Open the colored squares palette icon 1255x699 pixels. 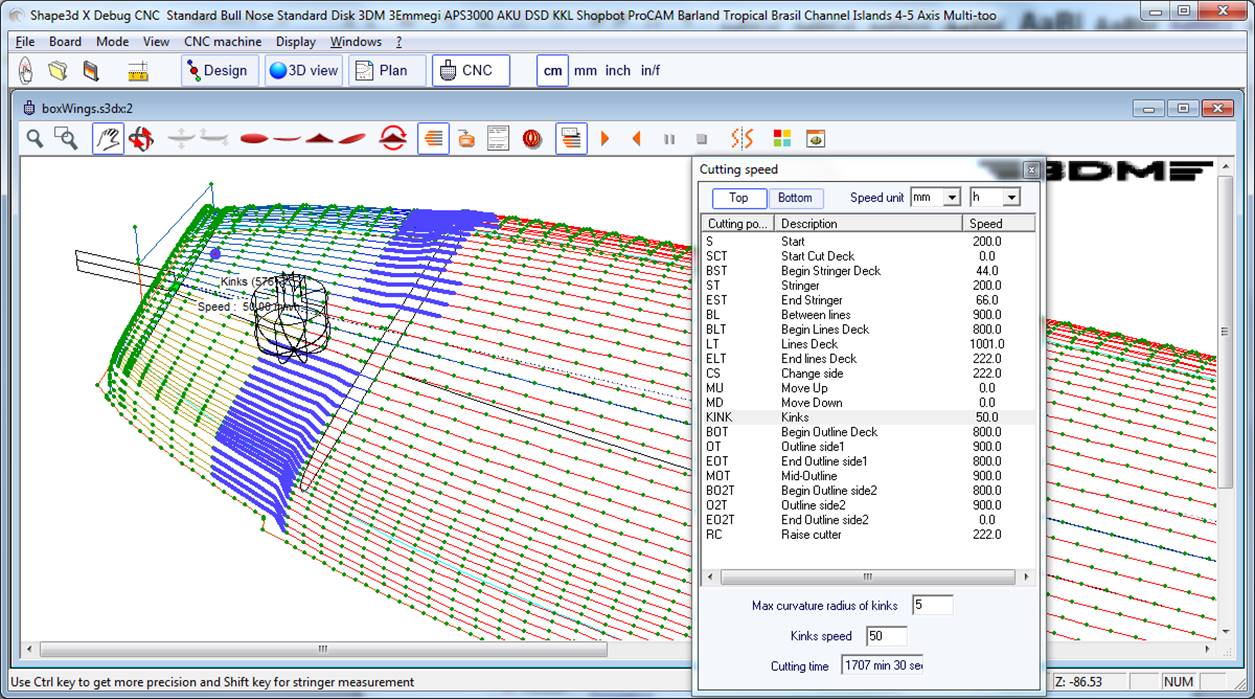(x=783, y=139)
